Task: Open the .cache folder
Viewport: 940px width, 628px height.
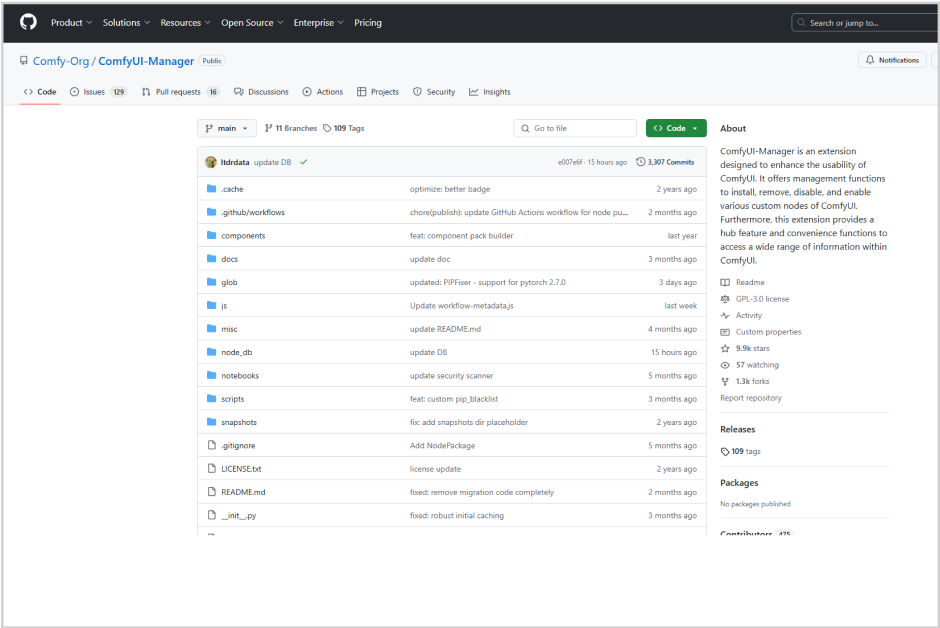Action: click(232, 189)
